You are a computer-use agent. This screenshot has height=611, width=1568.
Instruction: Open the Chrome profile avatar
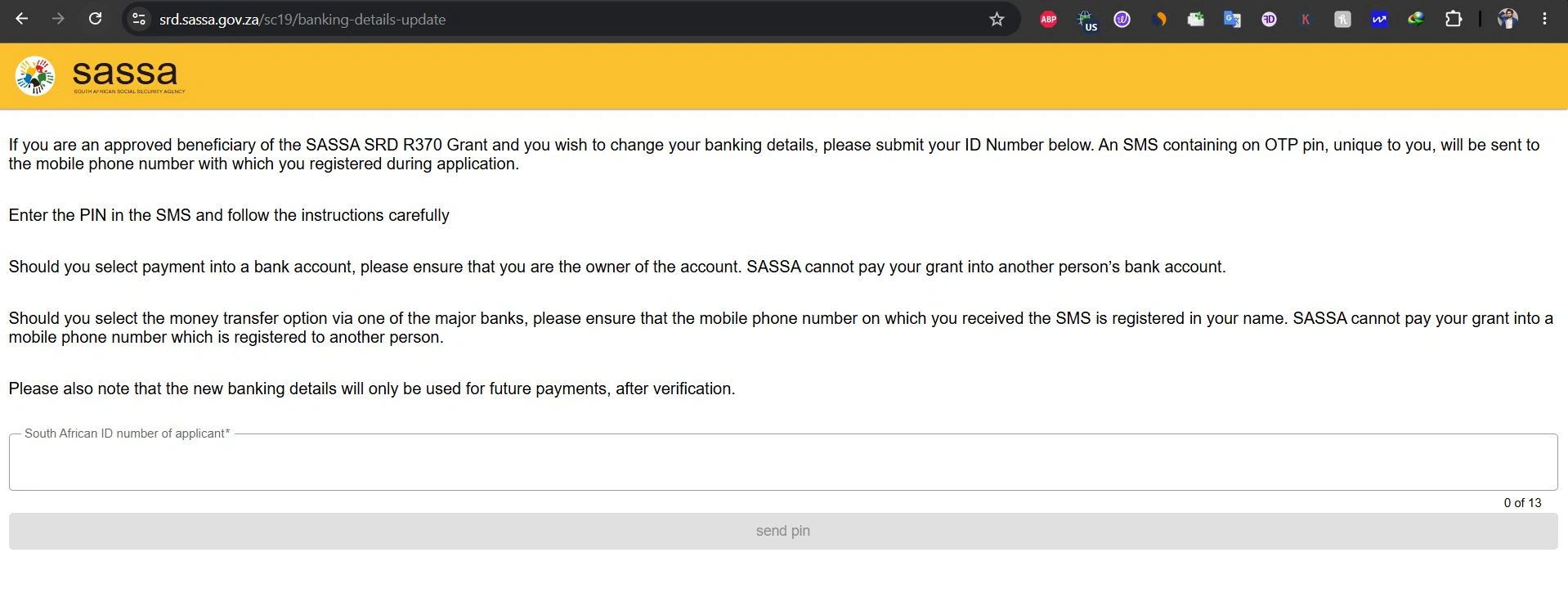[1508, 19]
